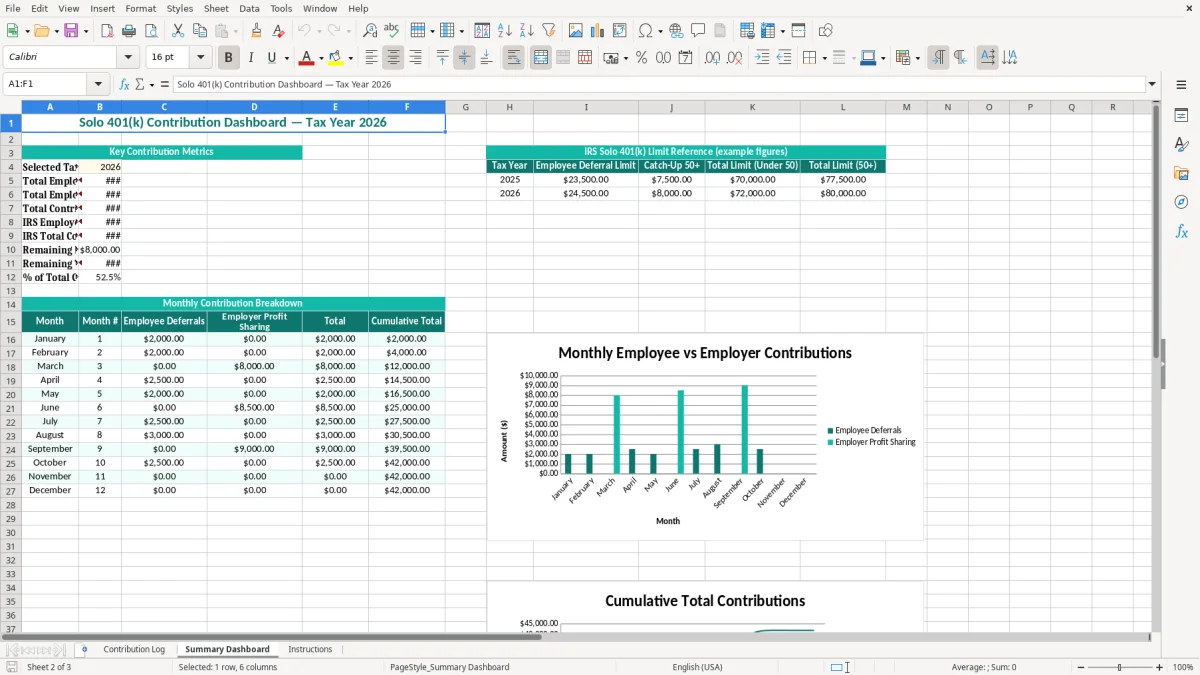This screenshot has height=675, width=1200.
Task: Toggle Wrap Text
Action: (x=514, y=58)
